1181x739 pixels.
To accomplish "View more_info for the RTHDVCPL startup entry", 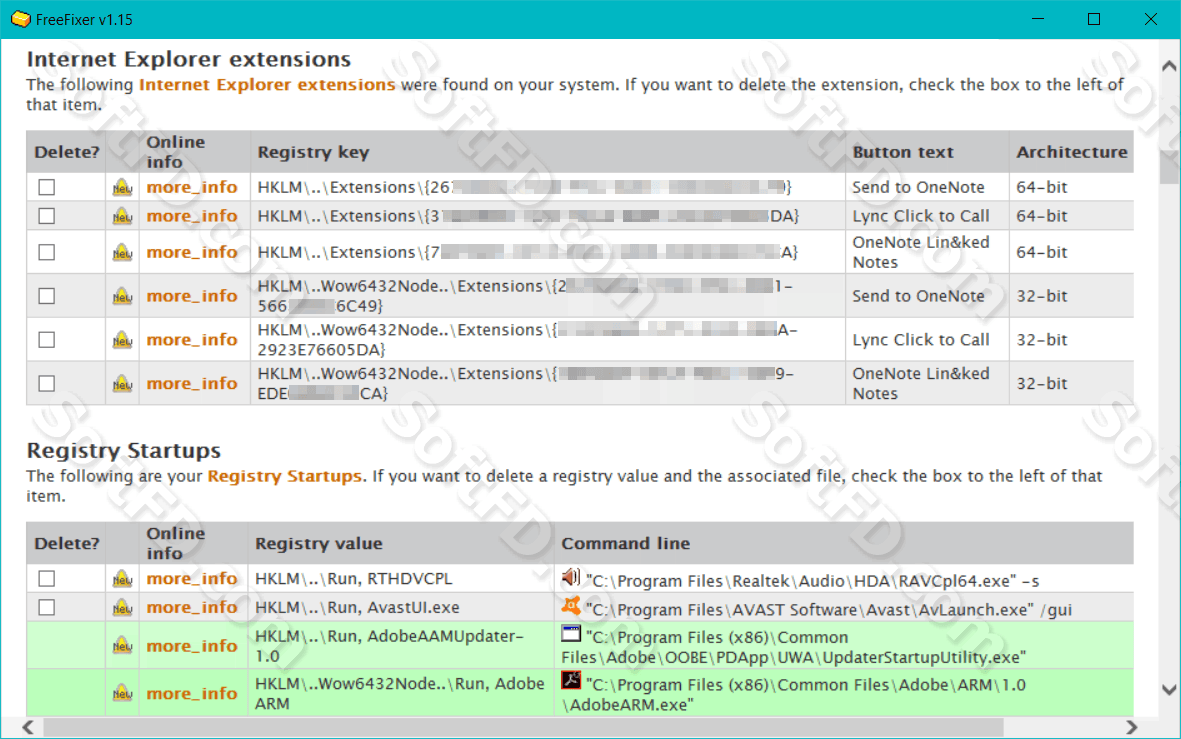I will (192, 578).
